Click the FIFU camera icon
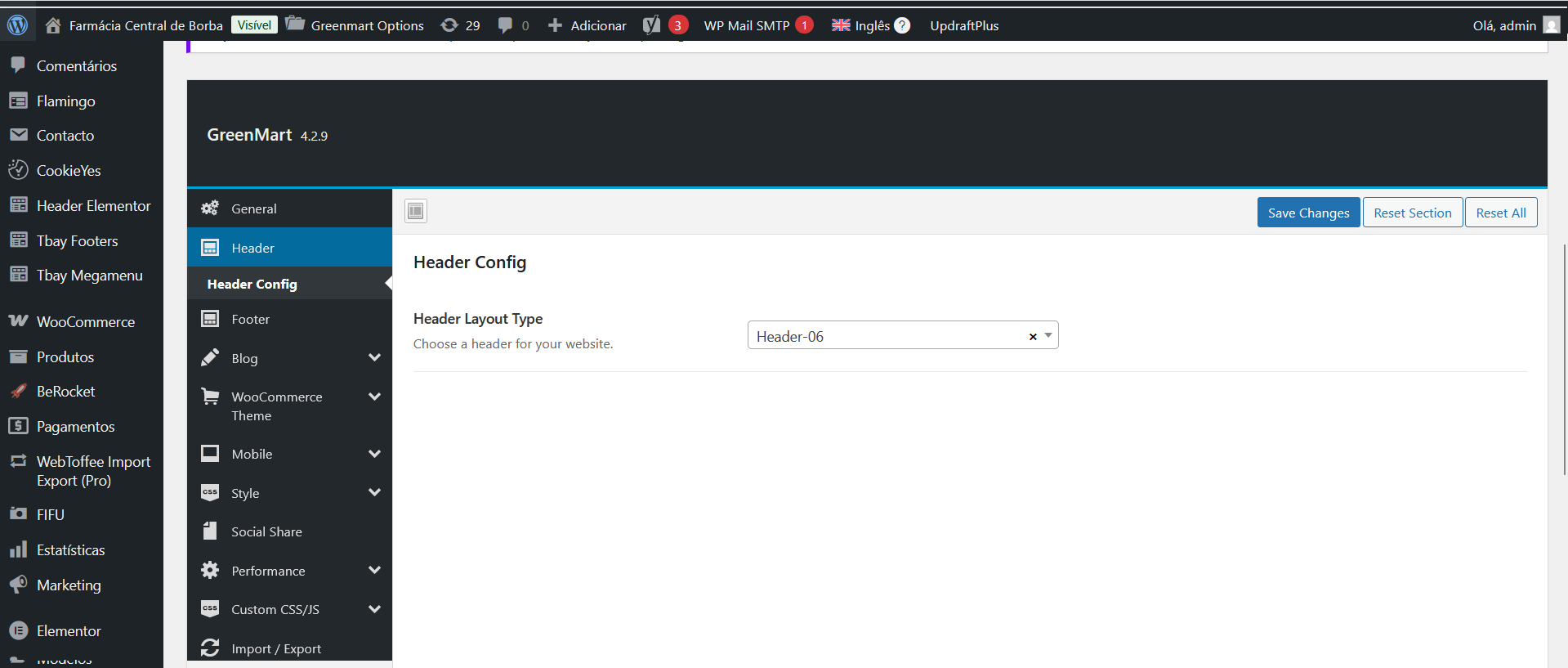This screenshot has height=668, width=1568. (18, 513)
